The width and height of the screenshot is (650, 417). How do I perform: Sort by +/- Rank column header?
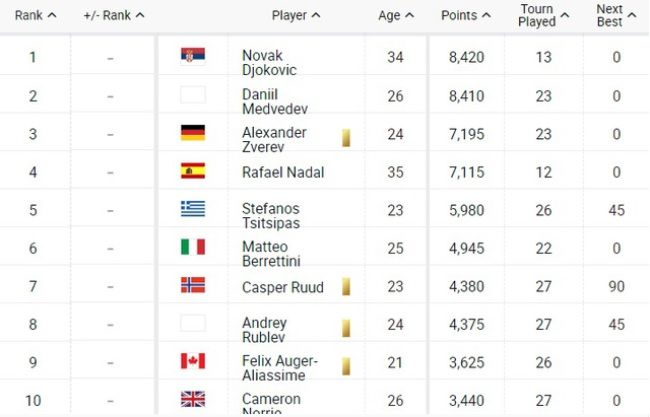(114, 15)
